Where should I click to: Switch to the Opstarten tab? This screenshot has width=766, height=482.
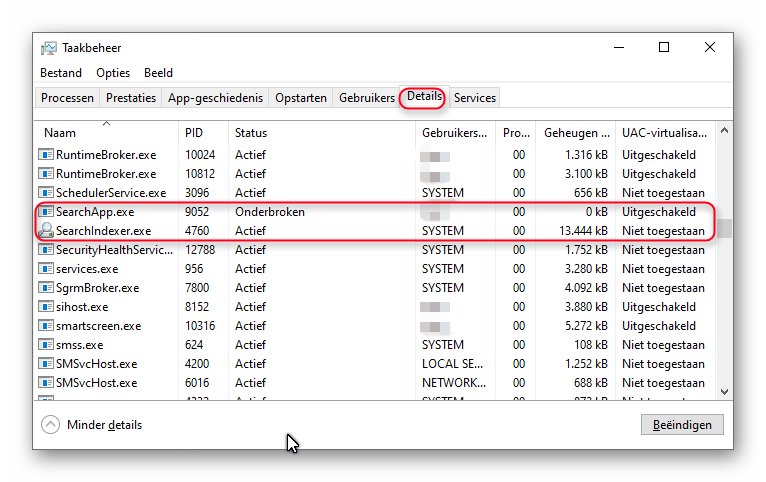pyautogui.click(x=301, y=98)
